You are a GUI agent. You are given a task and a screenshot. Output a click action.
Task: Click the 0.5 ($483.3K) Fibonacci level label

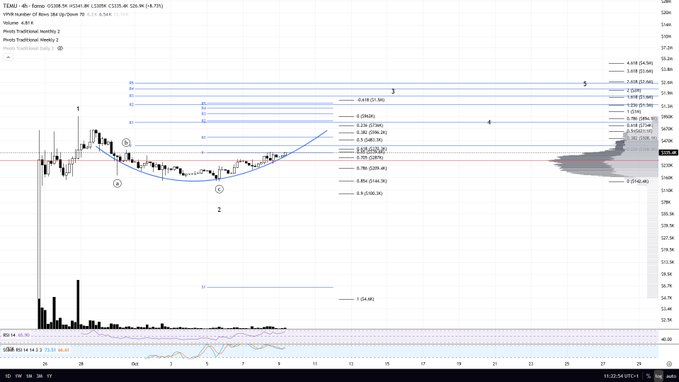pyautogui.click(x=369, y=140)
